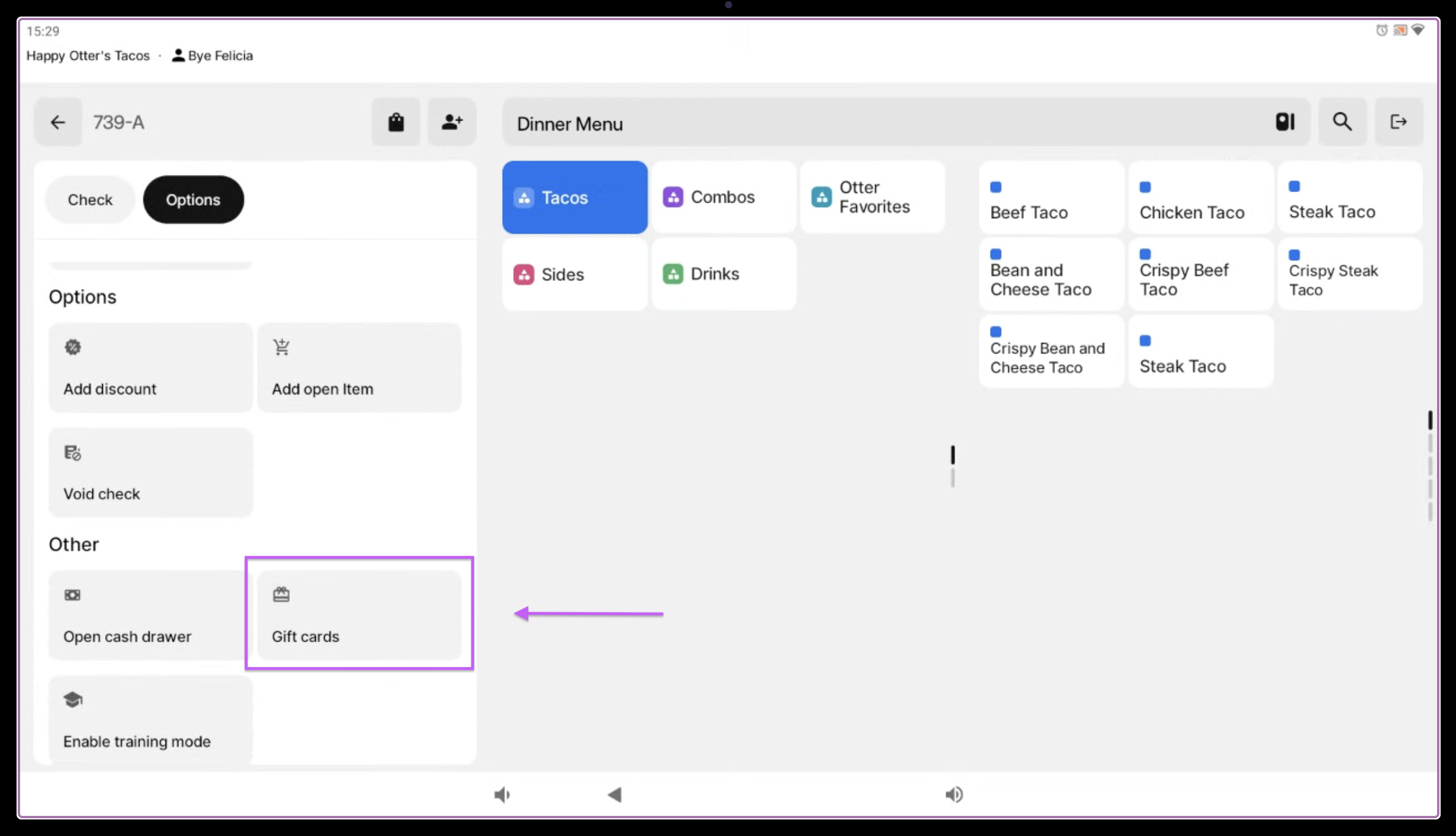Viewport: 1456px width, 836px height.
Task: Switch to the Check tab
Action: coord(90,200)
